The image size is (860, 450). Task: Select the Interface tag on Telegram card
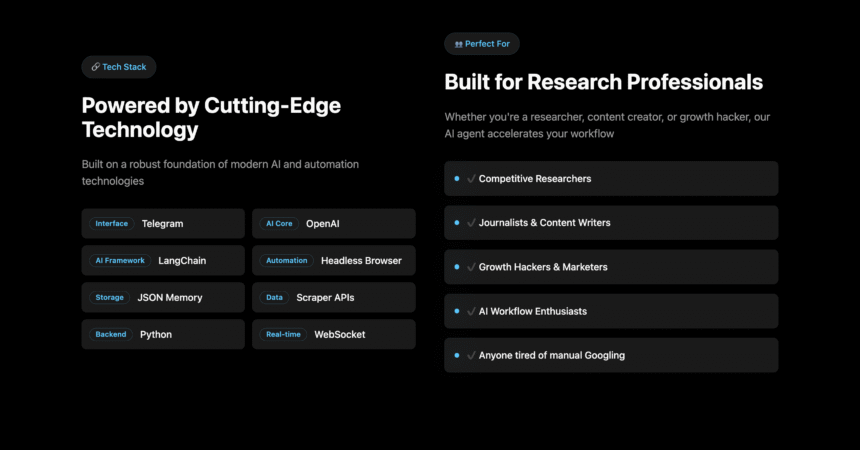(x=111, y=223)
